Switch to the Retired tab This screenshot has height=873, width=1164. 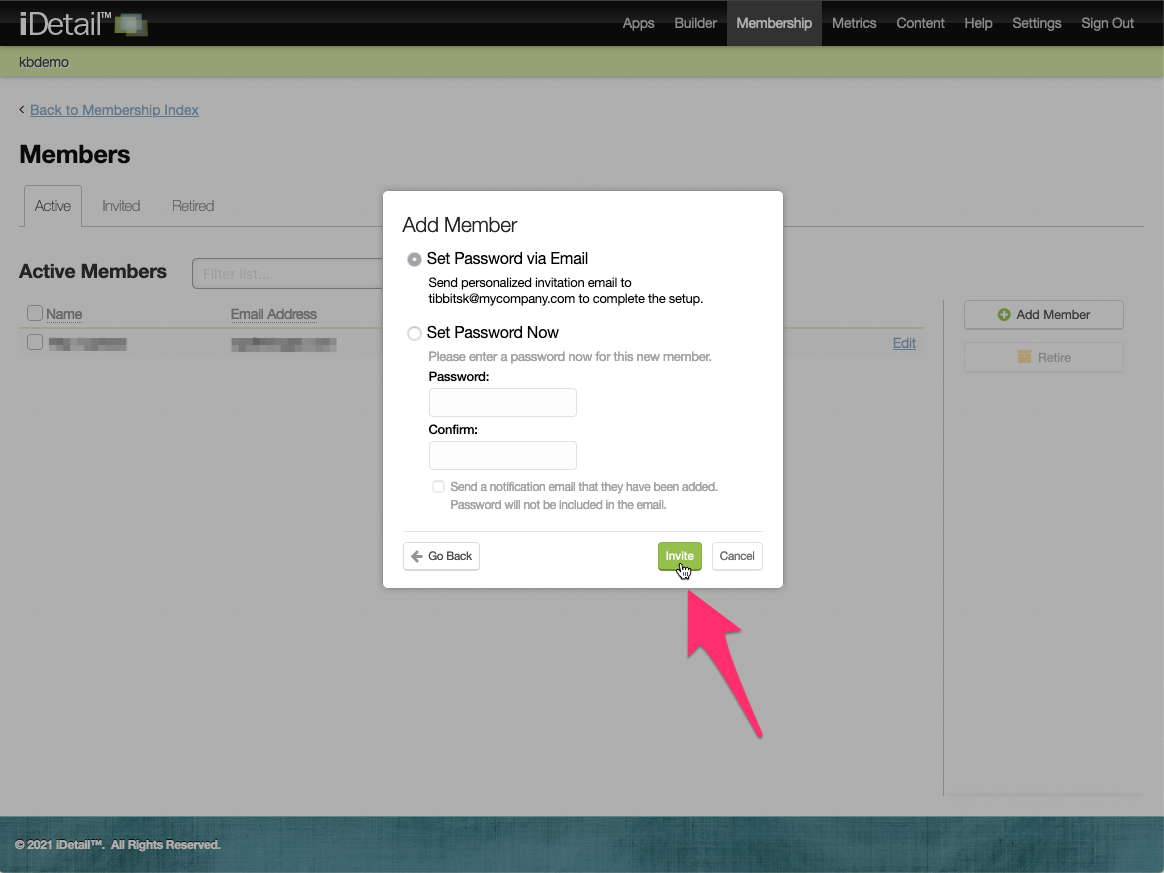pos(193,206)
